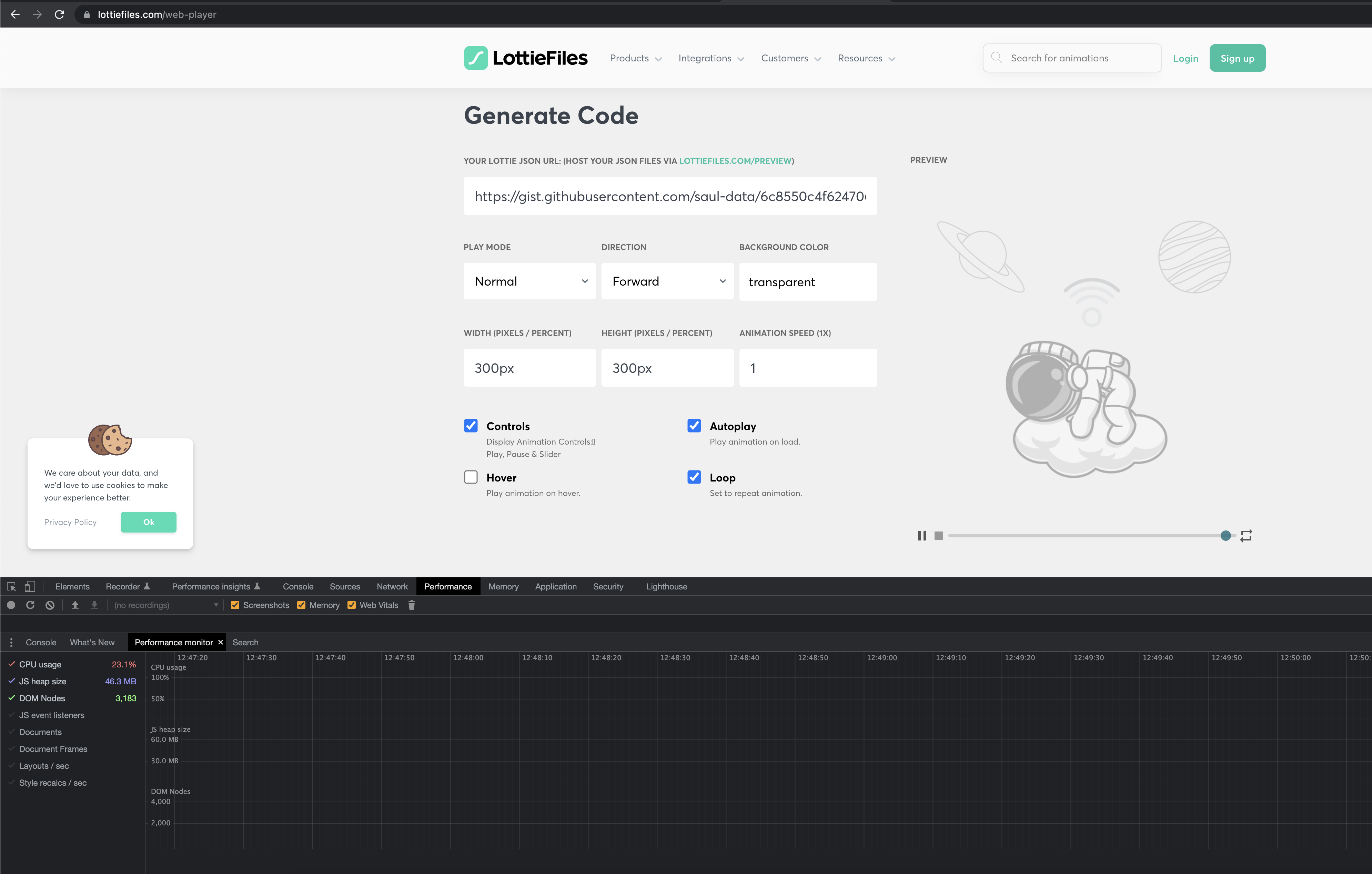Open the LOTTIEFILES.COM/PREVIEW link
The height and width of the screenshot is (874, 1372).
[736, 161]
